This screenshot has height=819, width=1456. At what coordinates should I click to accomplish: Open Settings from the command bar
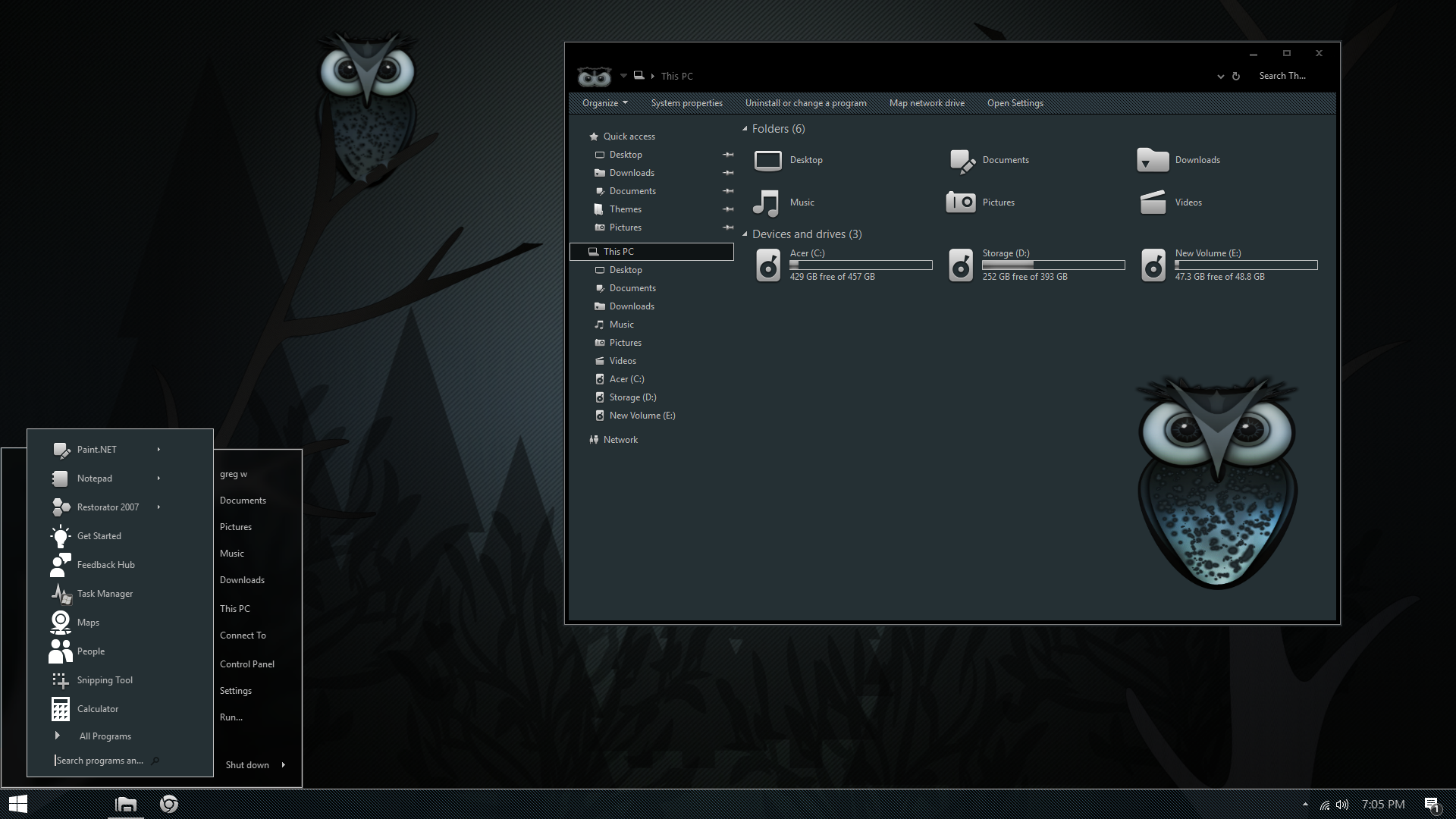point(1015,102)
